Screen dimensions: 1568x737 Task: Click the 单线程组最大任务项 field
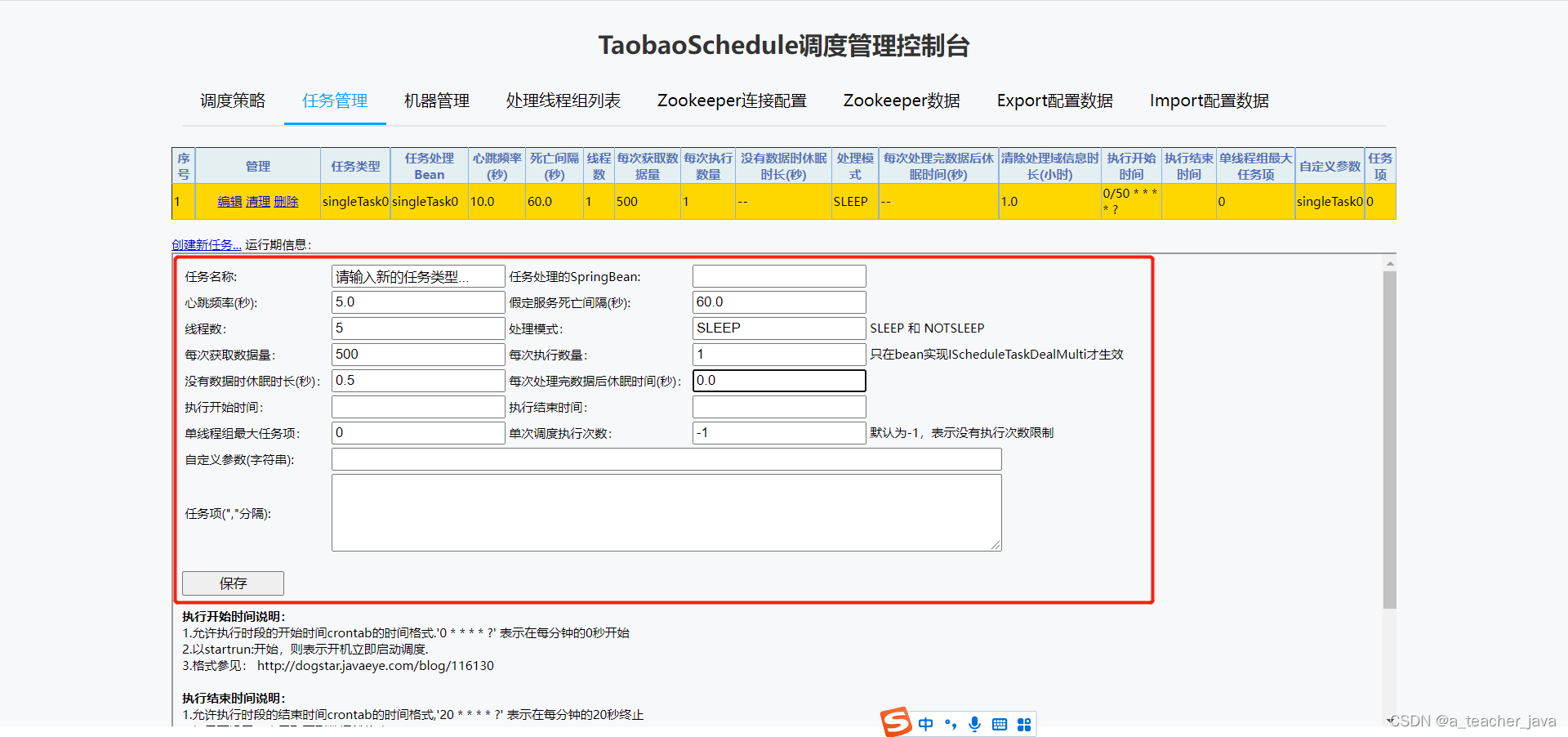[418, 433]
